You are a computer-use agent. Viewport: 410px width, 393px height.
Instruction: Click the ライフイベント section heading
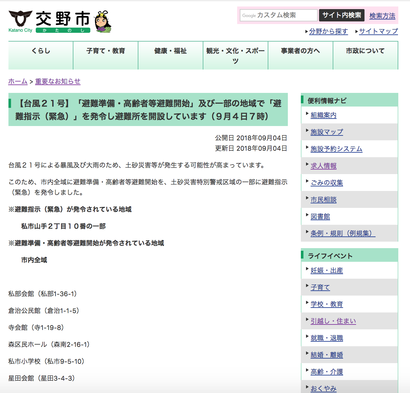click(349, 255)
